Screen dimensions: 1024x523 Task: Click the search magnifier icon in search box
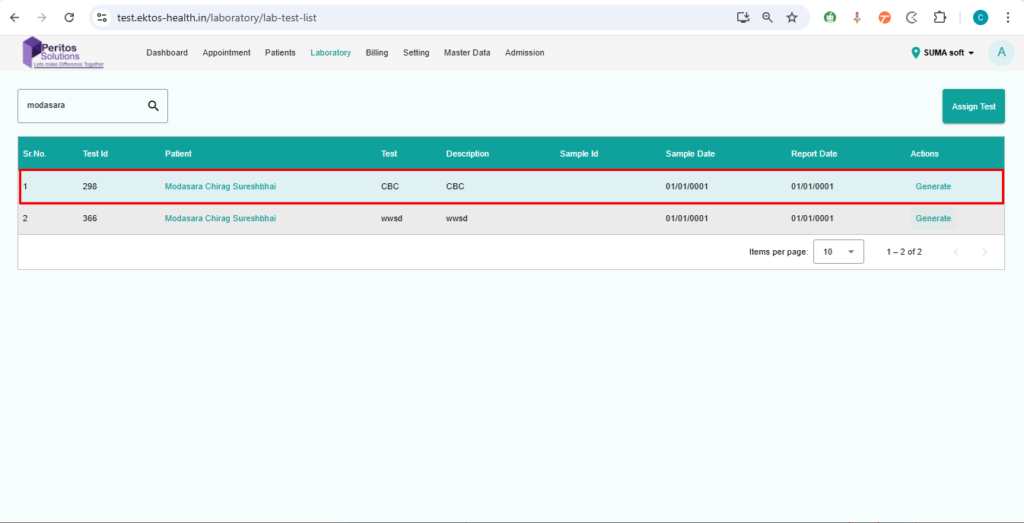pos(153,106)
